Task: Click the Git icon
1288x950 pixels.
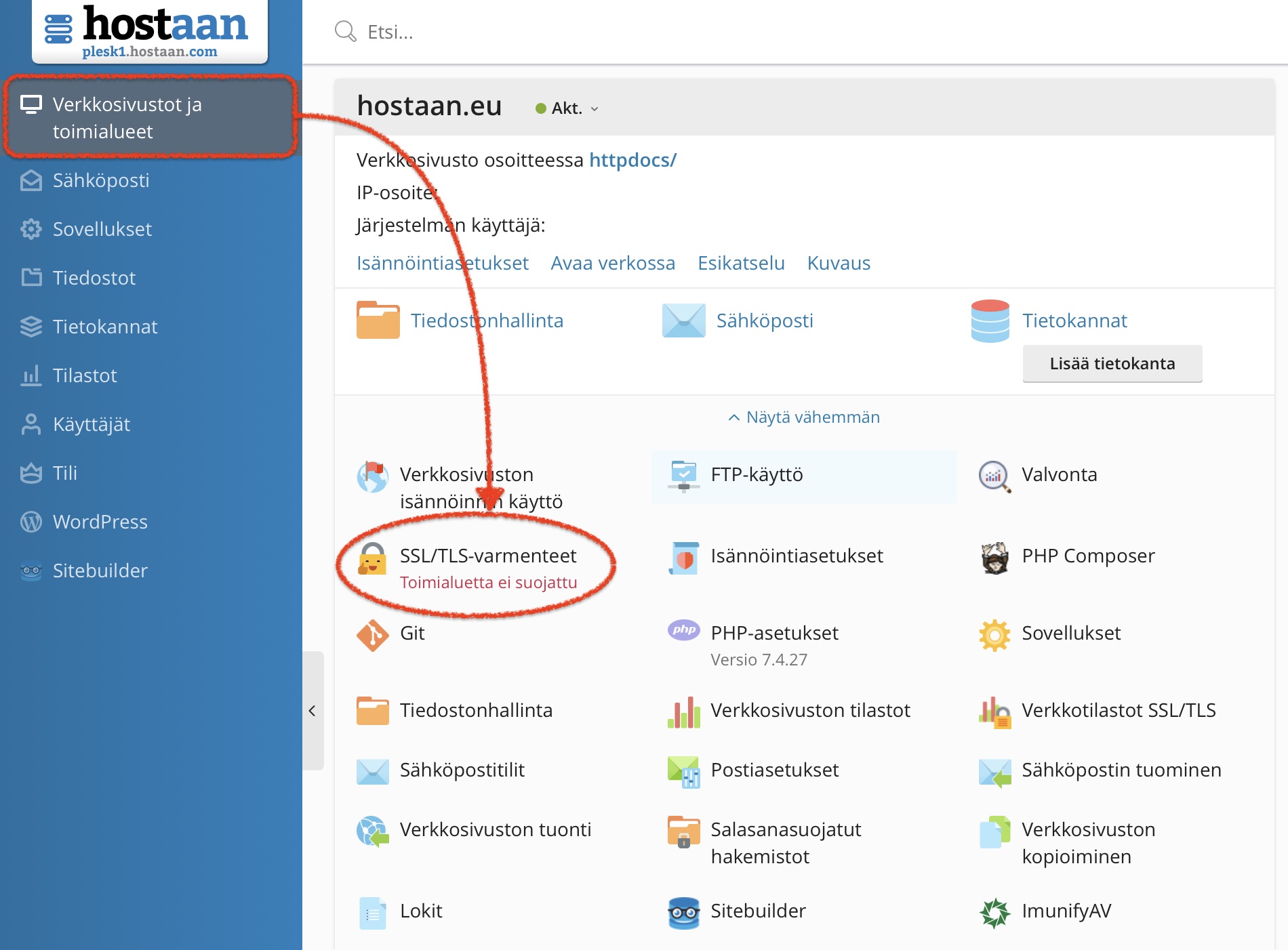Action: tap(372, 635)
